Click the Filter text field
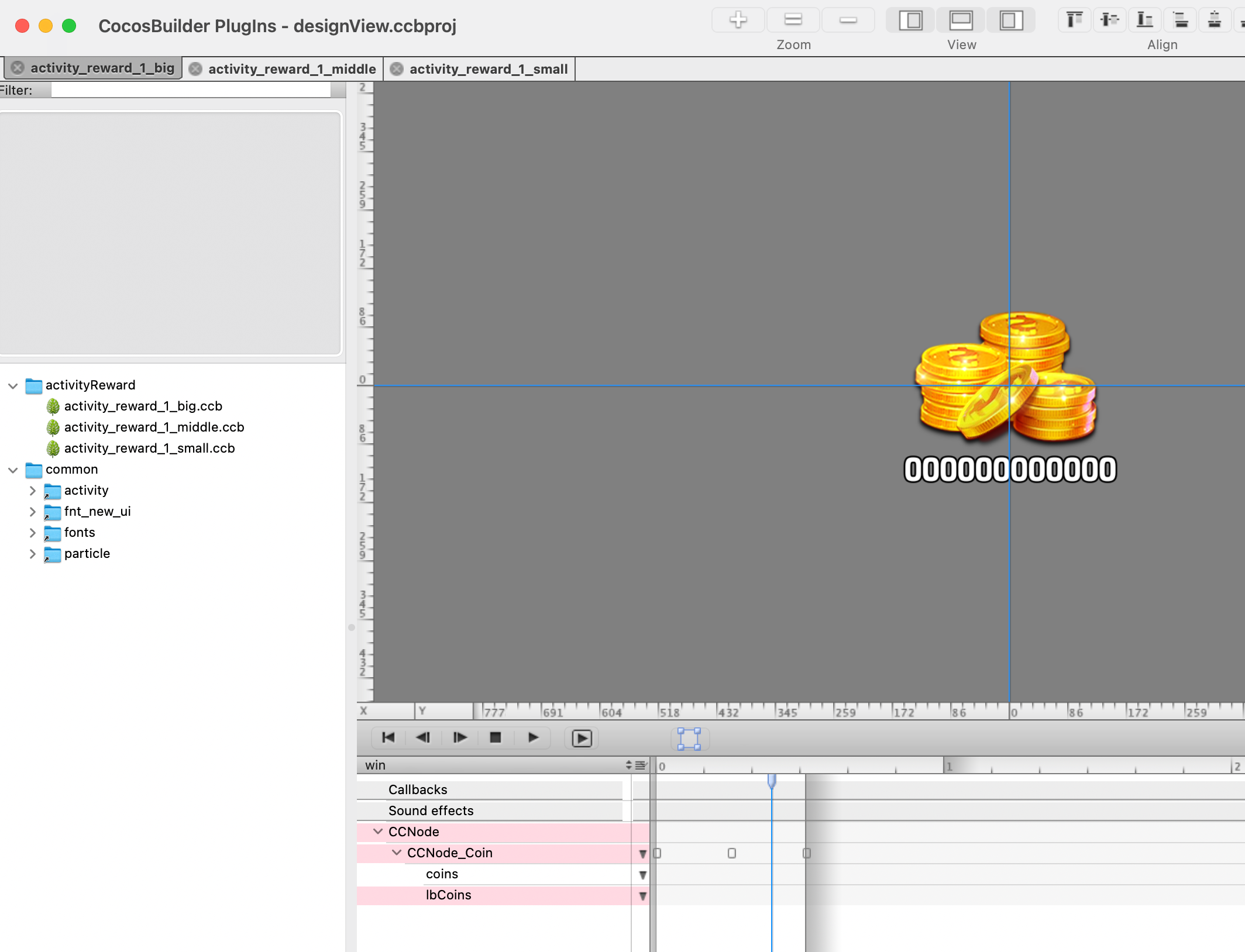The width and height of the screenshot is (1245, 952). click(x=190, y=90)
